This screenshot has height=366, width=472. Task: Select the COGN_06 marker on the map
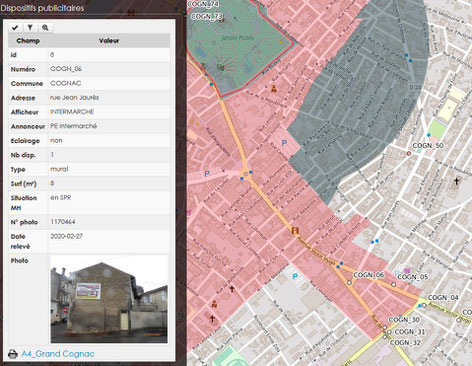[349, 283]
